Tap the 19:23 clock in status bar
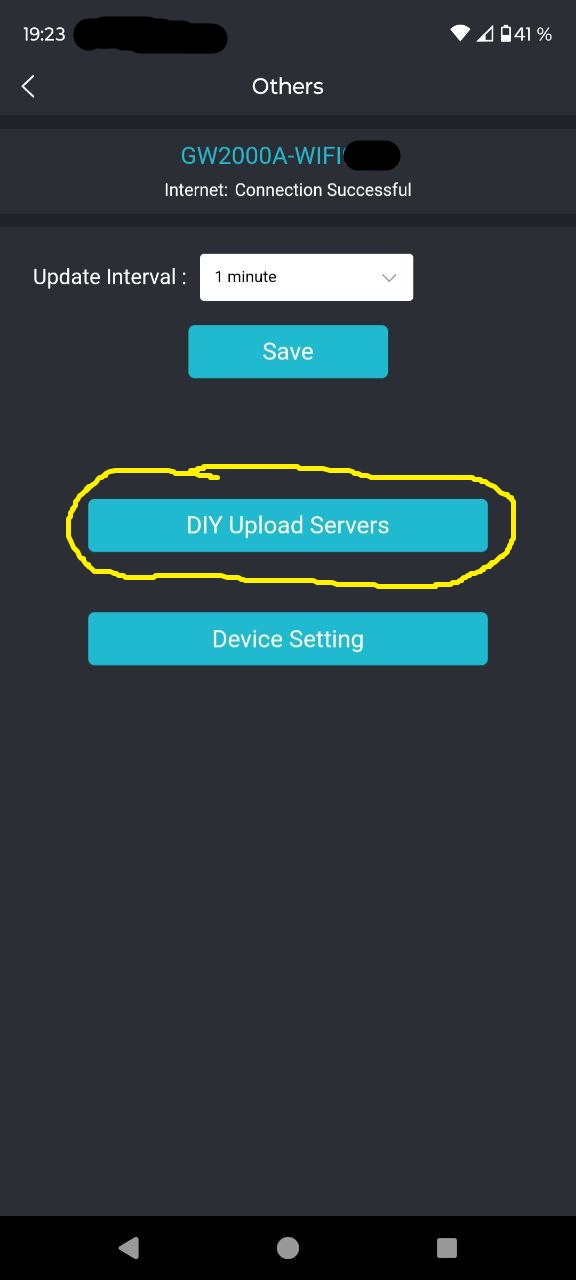This screenshot has width=576, height=1280. click(44, 34)
